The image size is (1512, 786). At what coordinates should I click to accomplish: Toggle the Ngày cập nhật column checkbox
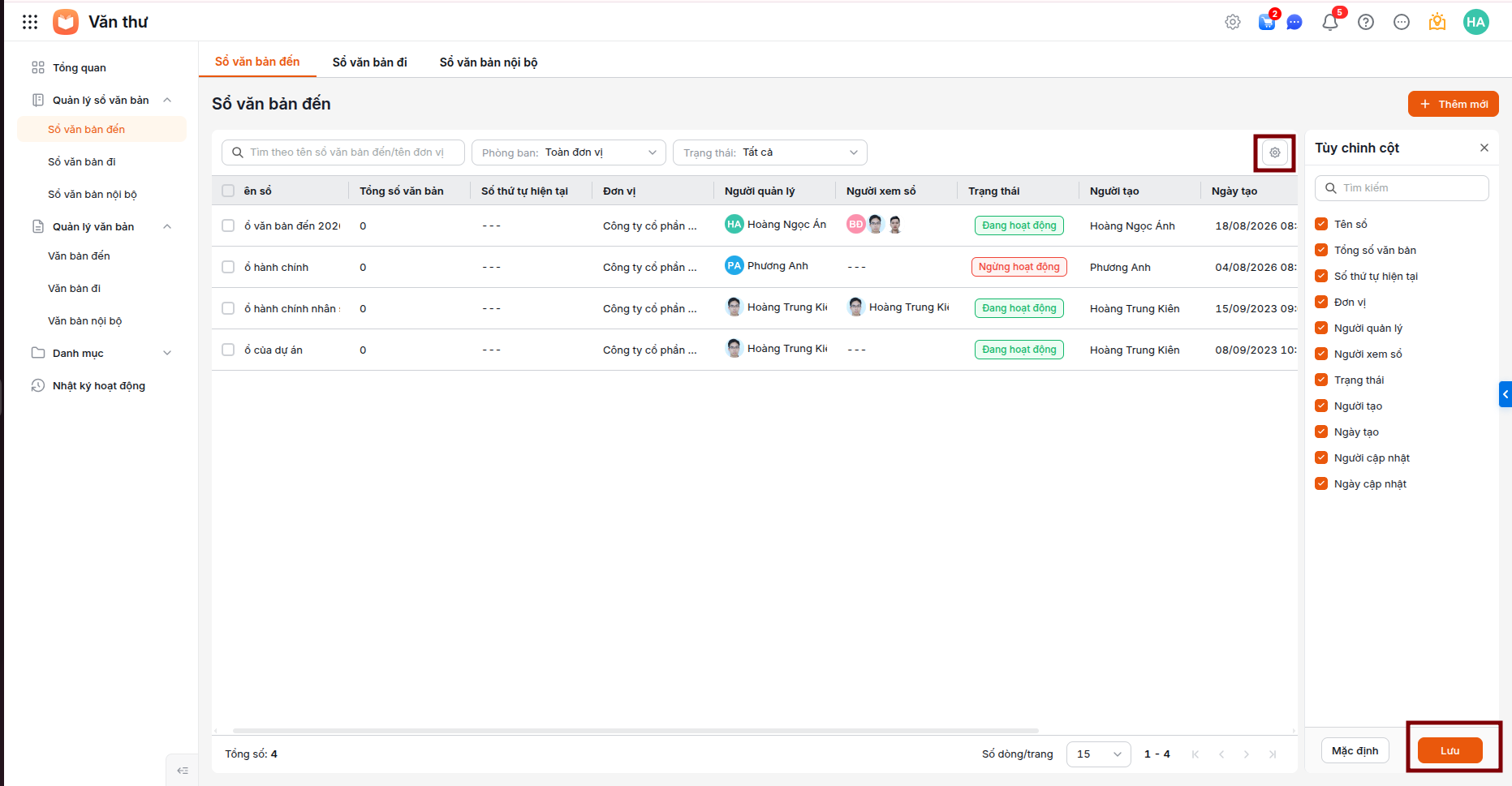[x=1321, y=483]
